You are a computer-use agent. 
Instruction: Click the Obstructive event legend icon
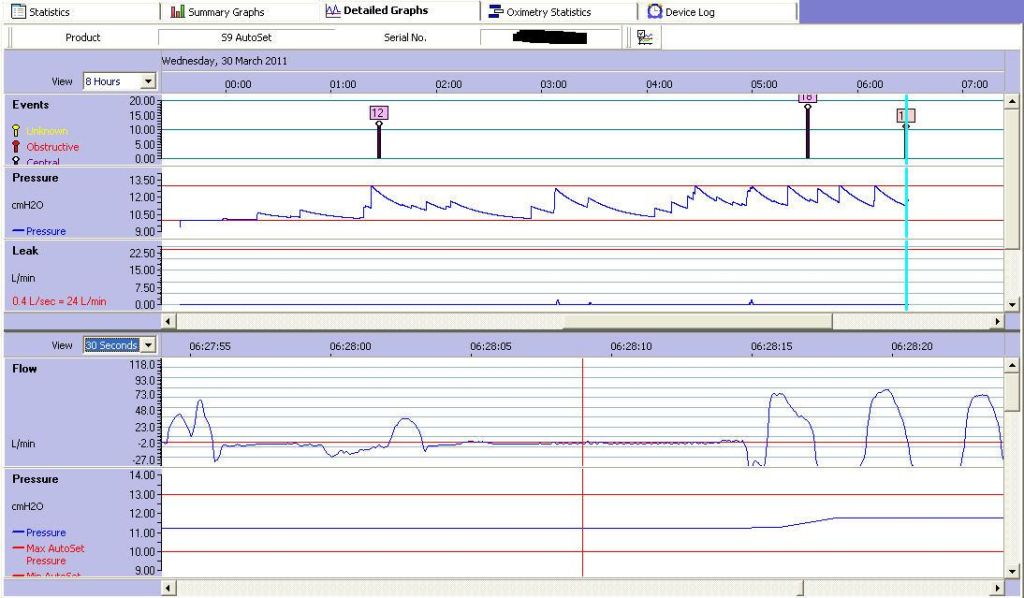coord(16,147)
